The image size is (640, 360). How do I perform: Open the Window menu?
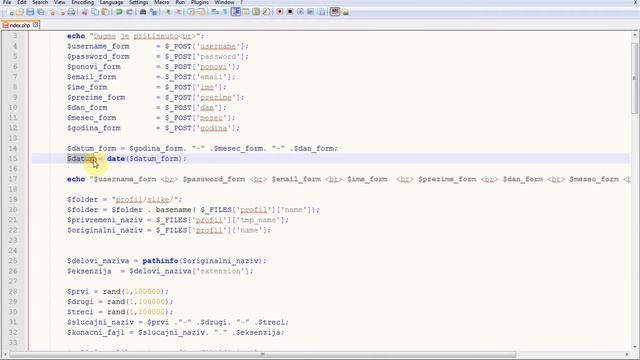(x=224, y=2)
